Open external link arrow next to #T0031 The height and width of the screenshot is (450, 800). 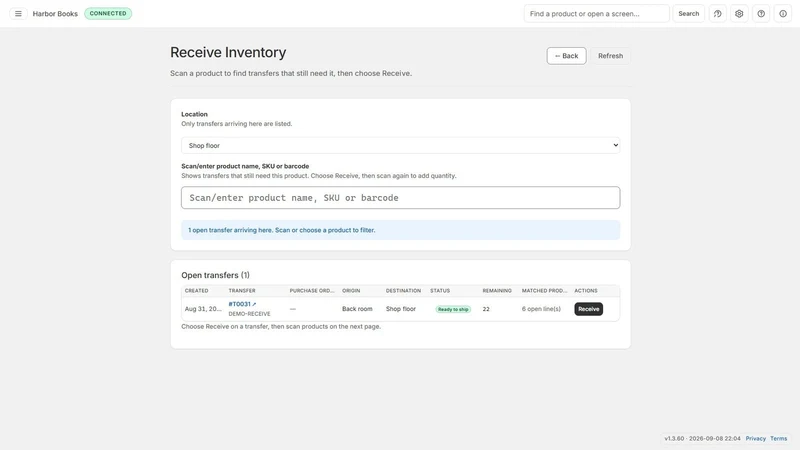point(254,304)
